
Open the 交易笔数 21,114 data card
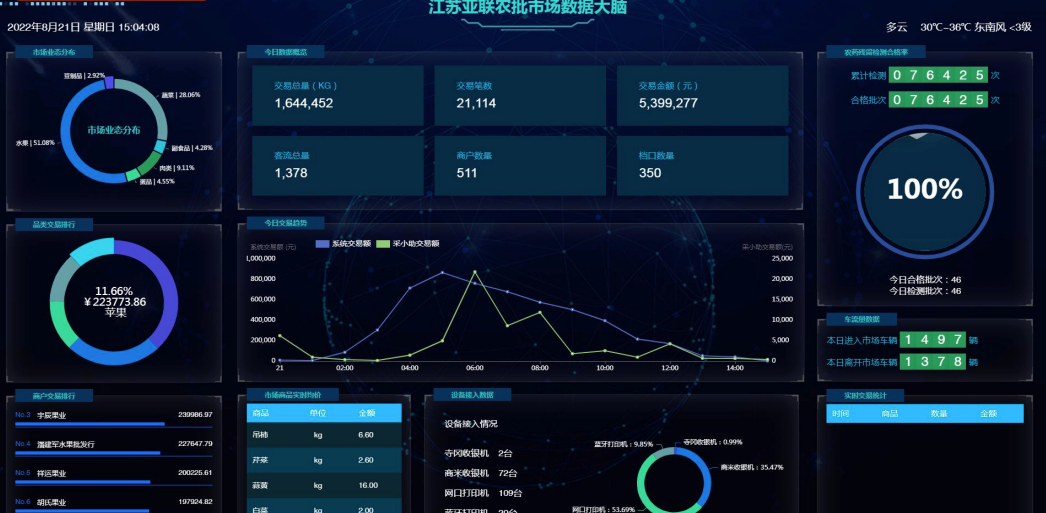coord(520,95)
